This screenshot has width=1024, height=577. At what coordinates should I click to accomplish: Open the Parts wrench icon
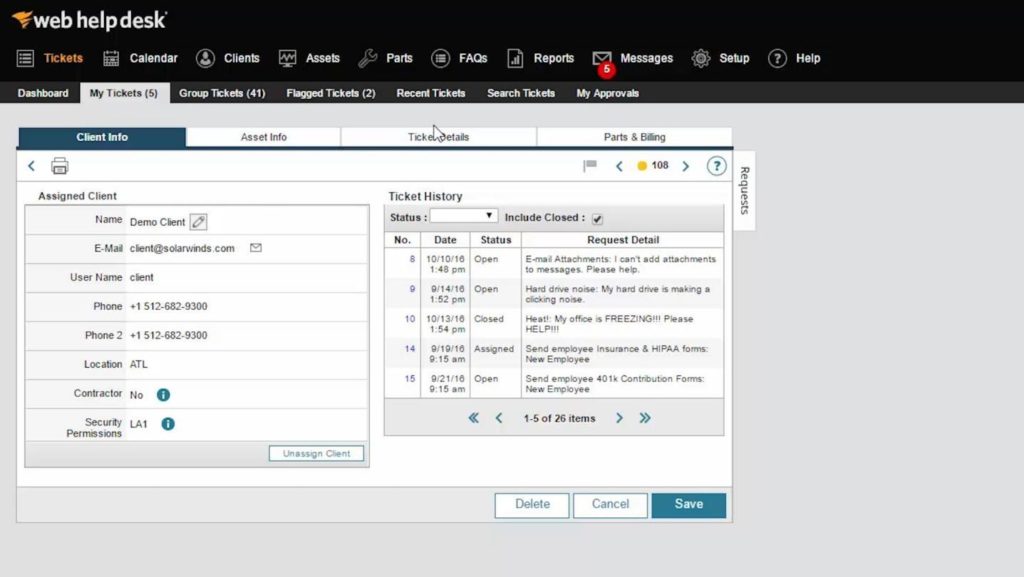click(x=368, y=59)
